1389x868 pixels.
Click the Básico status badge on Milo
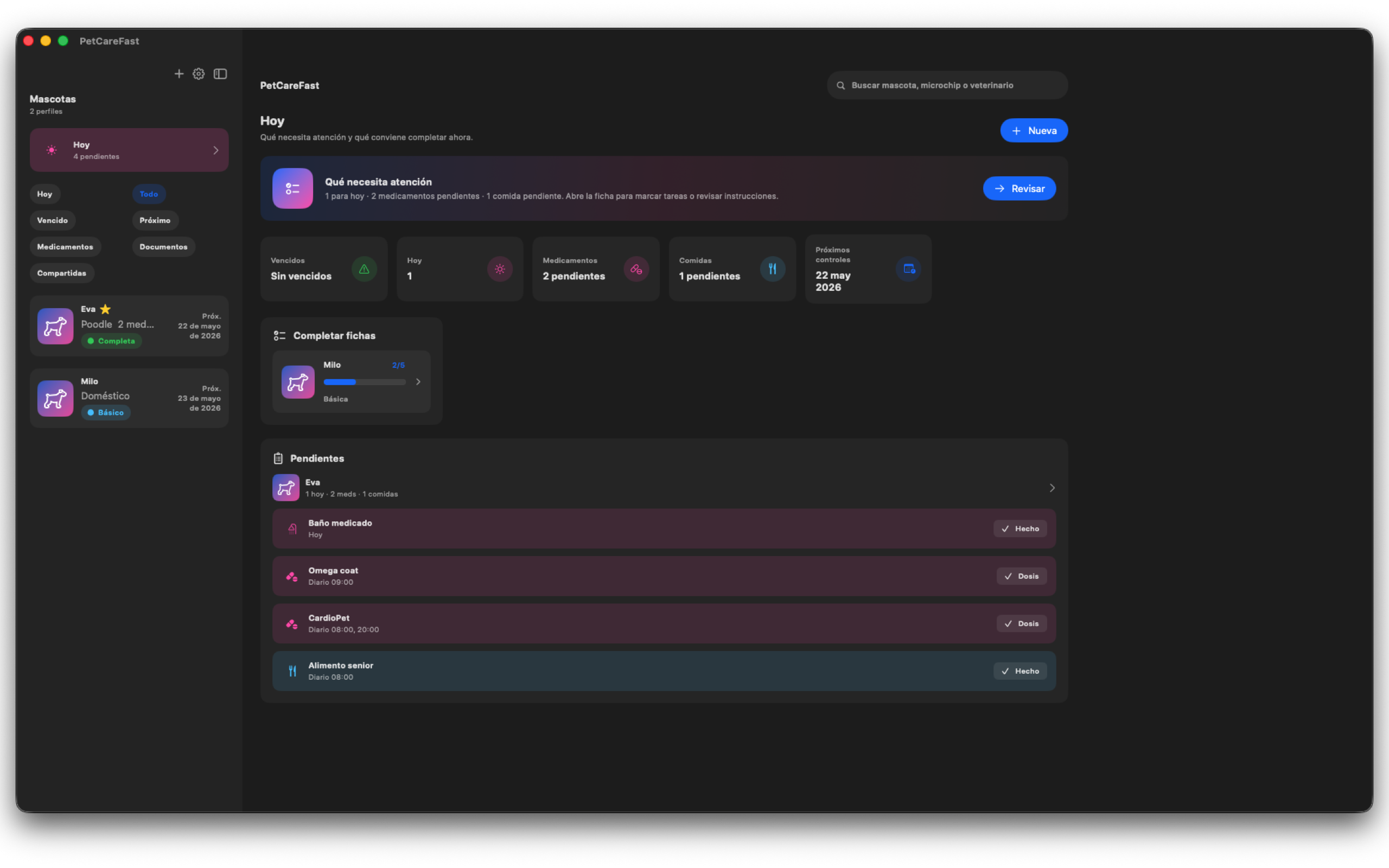click(106, 413)
